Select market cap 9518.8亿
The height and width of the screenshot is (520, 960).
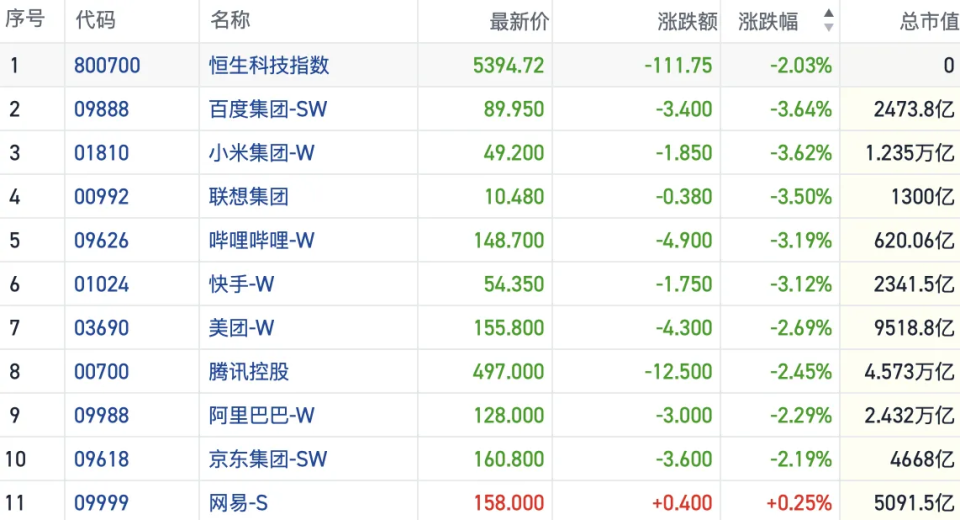coord(915,328)
